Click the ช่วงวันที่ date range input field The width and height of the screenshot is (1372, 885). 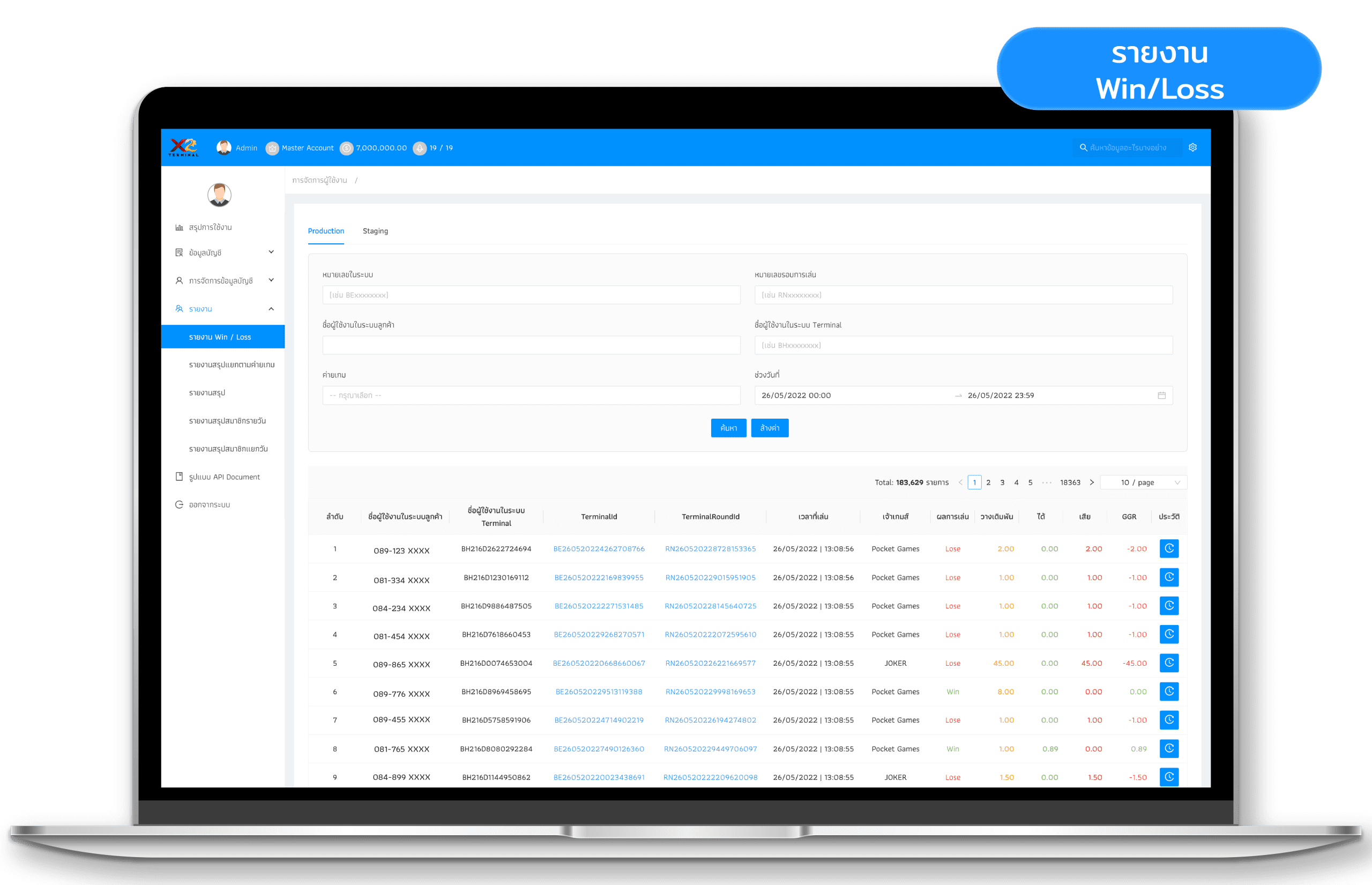tap(964, 395)
